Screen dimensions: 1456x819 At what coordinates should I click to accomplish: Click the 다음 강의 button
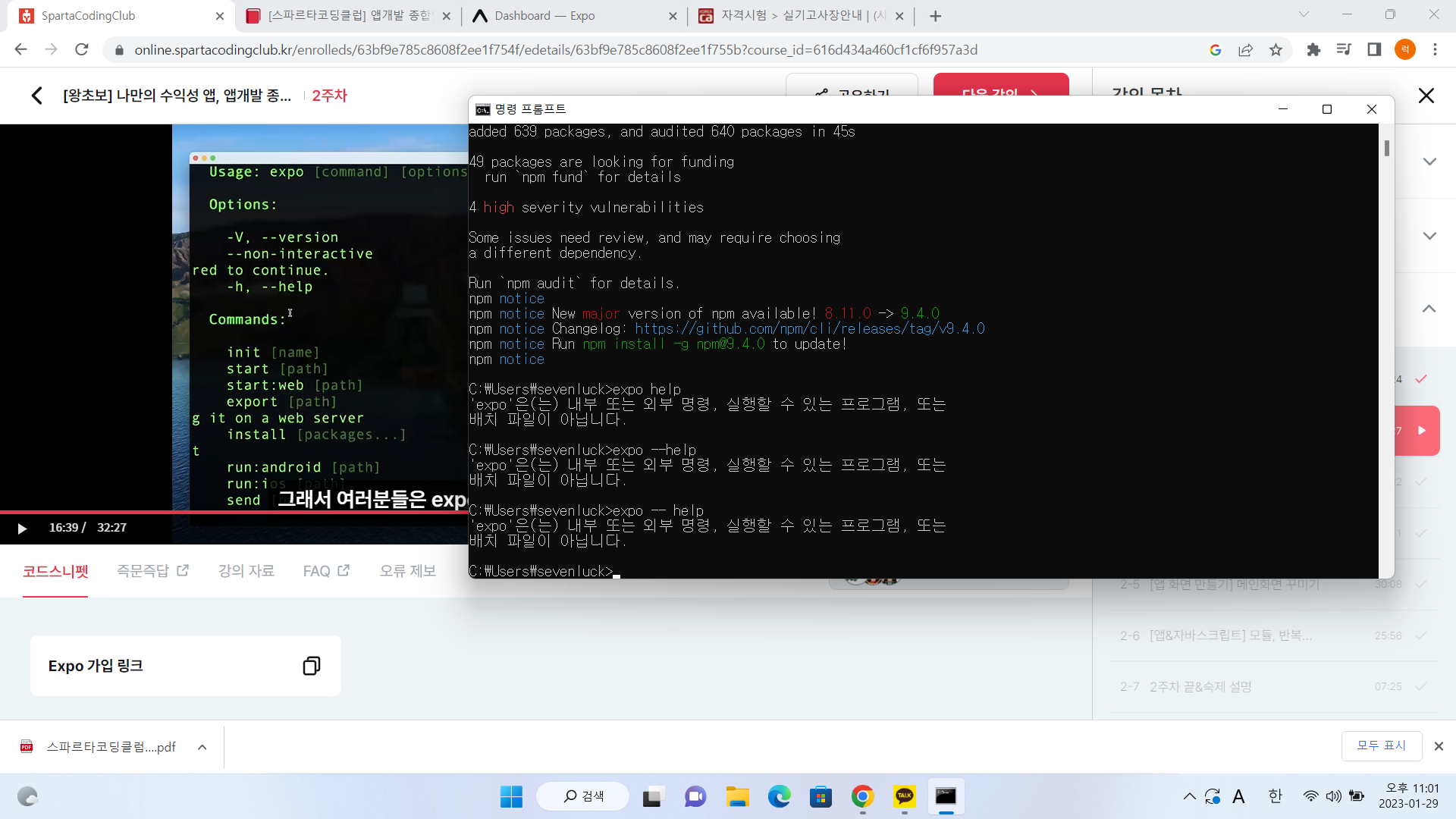(1001, 86)
